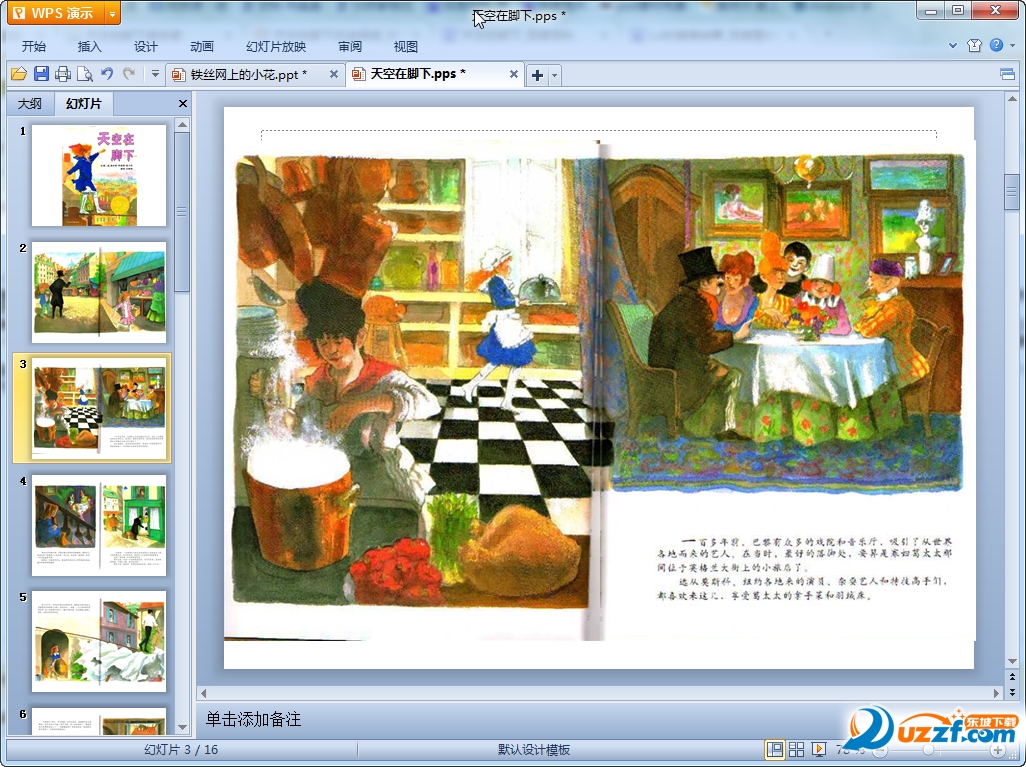The height and width of the screenshot is (767, 1026).
Task: Collapse the ribbon with chevron arrow
Action: click(953, 45)
